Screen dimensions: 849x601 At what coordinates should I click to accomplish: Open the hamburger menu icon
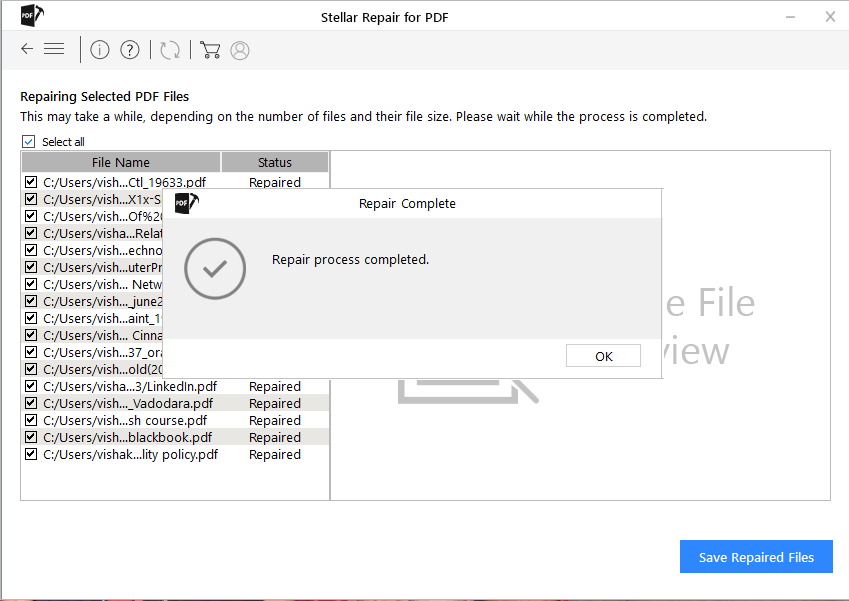tap(54, 49)
